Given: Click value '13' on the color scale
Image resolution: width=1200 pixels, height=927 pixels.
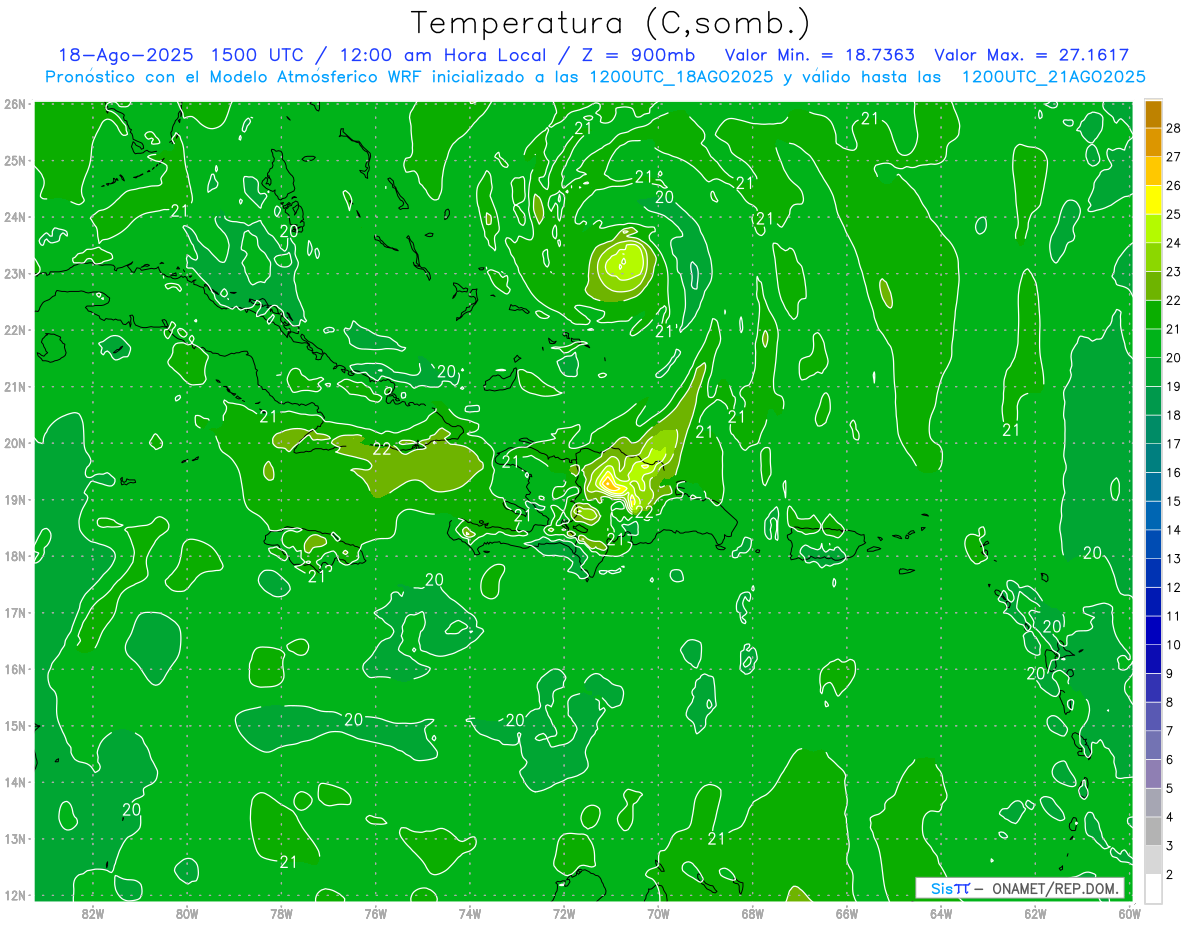Looking at the screenshot, I should (1174, 558).
